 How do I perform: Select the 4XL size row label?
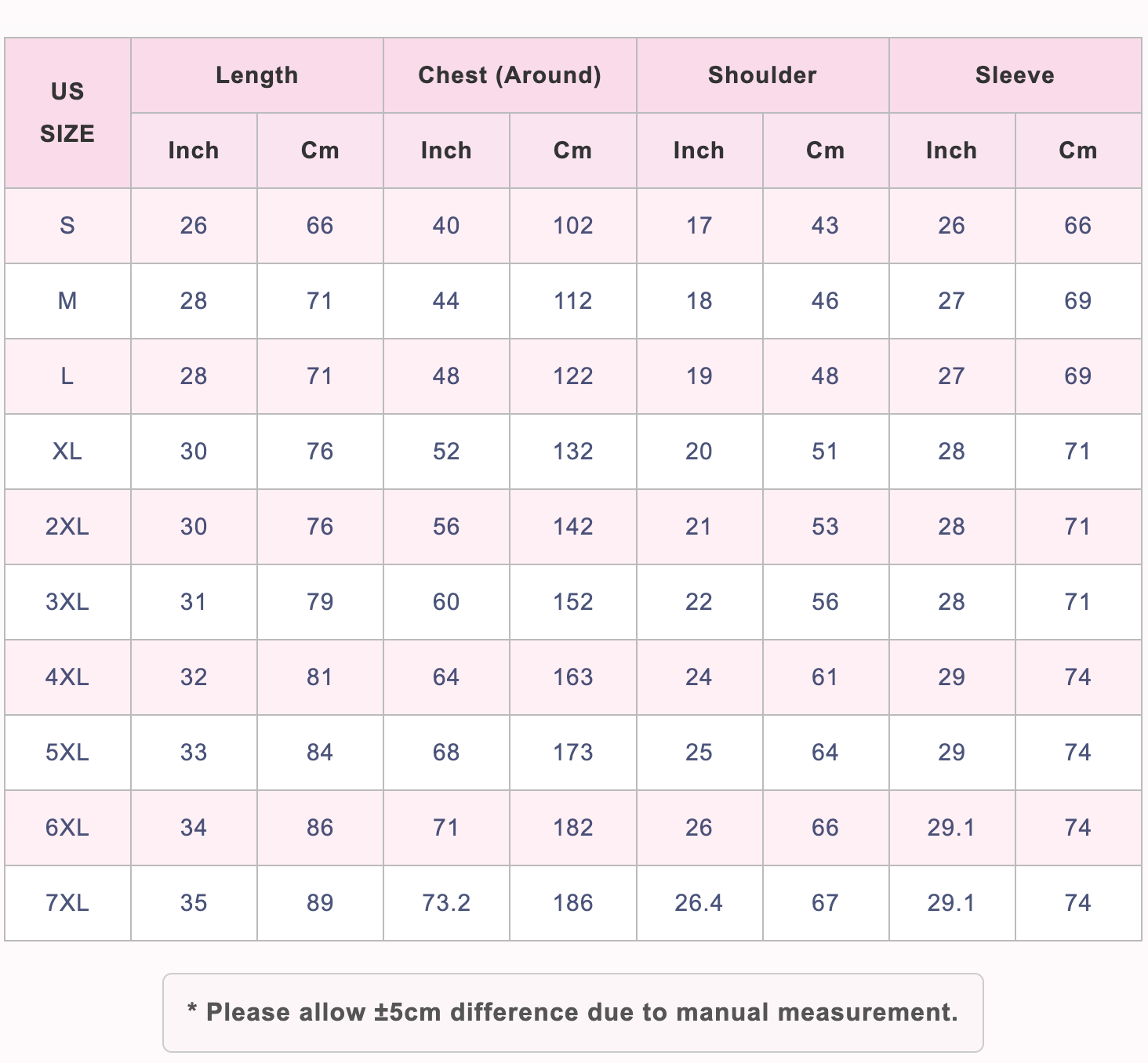[x=67, y=677]
